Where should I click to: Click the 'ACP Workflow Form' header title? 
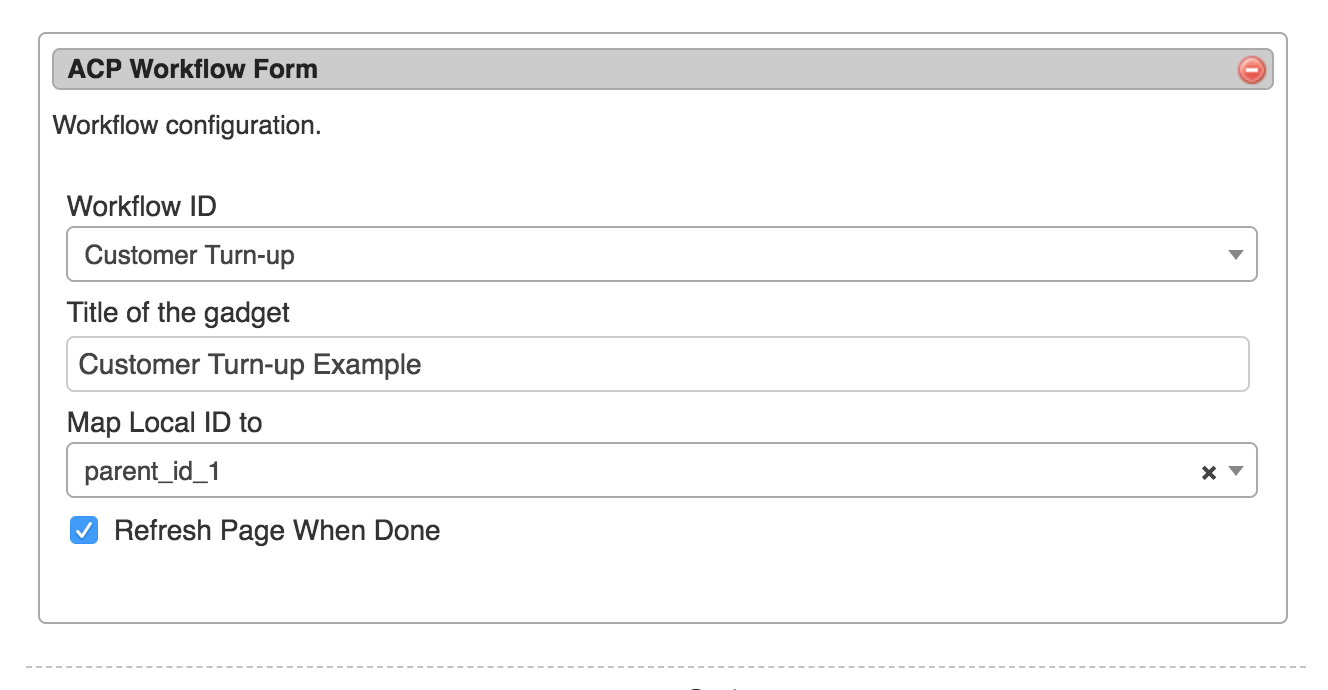point(193,69)
